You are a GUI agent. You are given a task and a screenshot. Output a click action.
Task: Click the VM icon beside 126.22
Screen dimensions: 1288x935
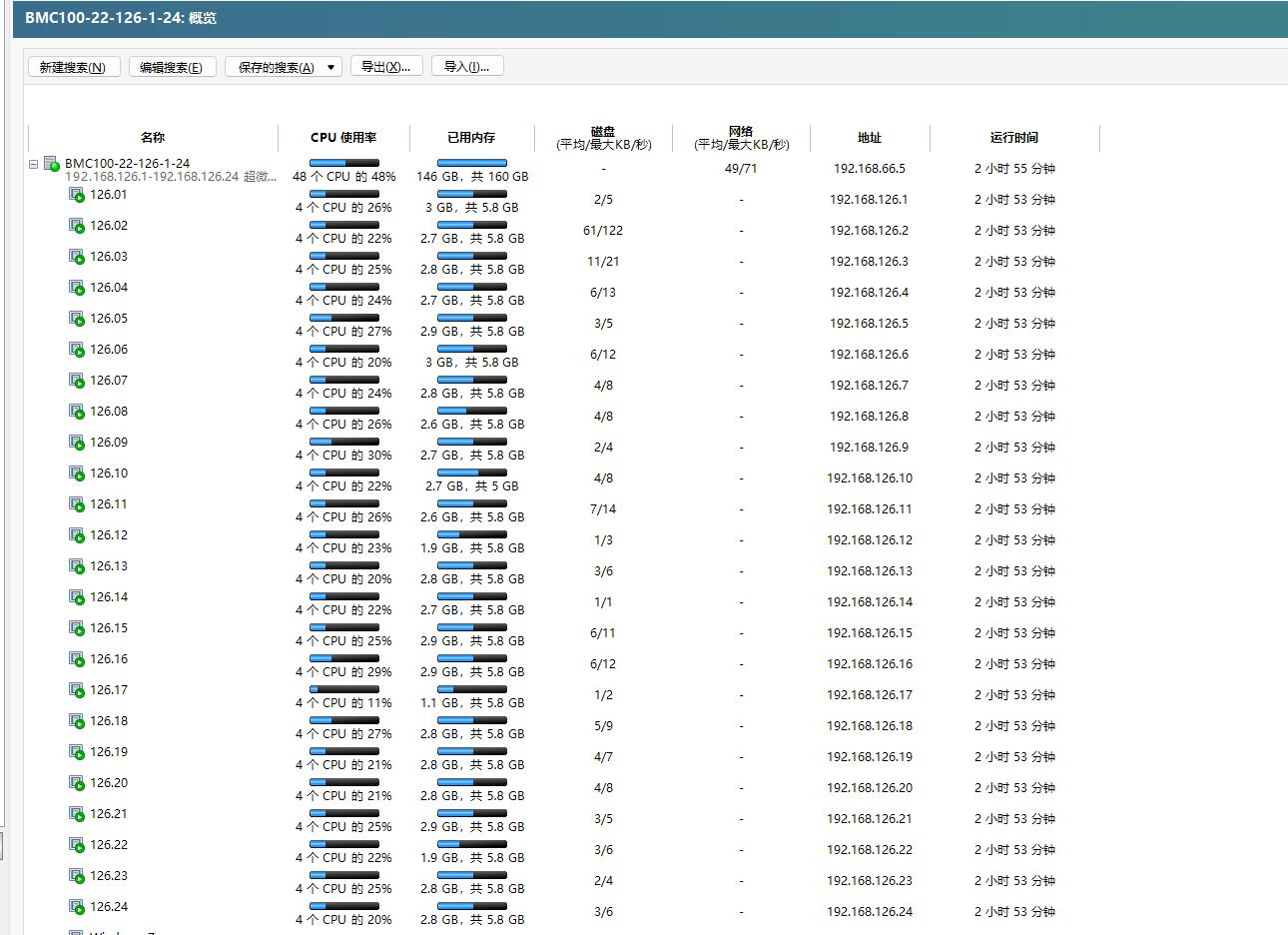click(77, 845)
